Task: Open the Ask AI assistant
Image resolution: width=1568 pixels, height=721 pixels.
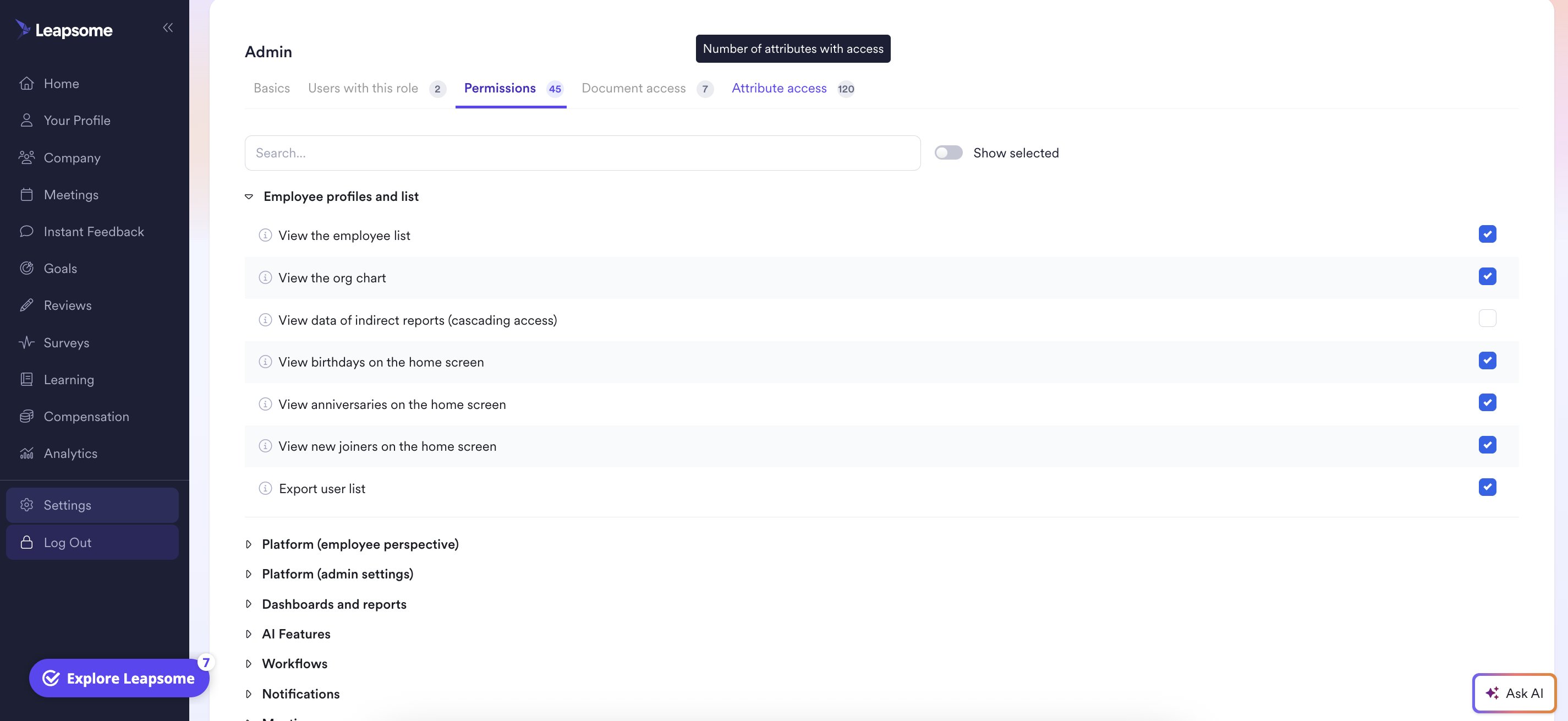Action: [1515, 693]
